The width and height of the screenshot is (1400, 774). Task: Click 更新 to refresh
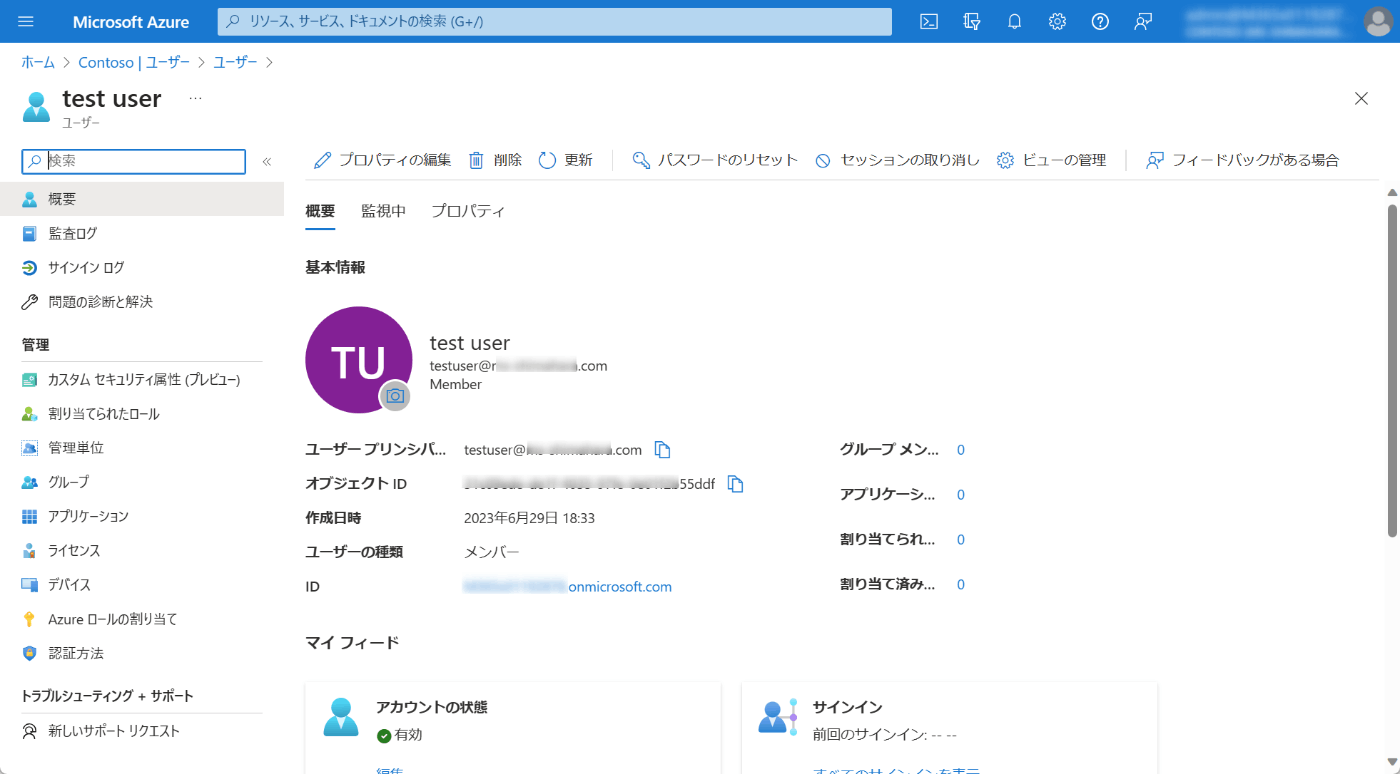[566, 160]
